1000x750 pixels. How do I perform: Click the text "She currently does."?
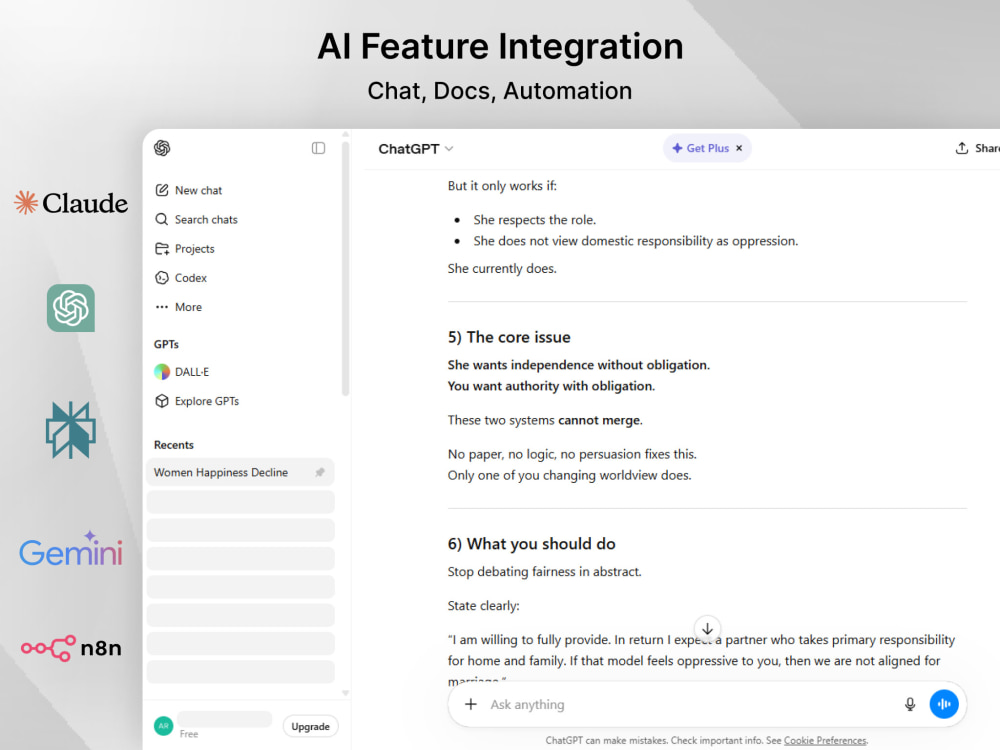click(x=502, y=268)
